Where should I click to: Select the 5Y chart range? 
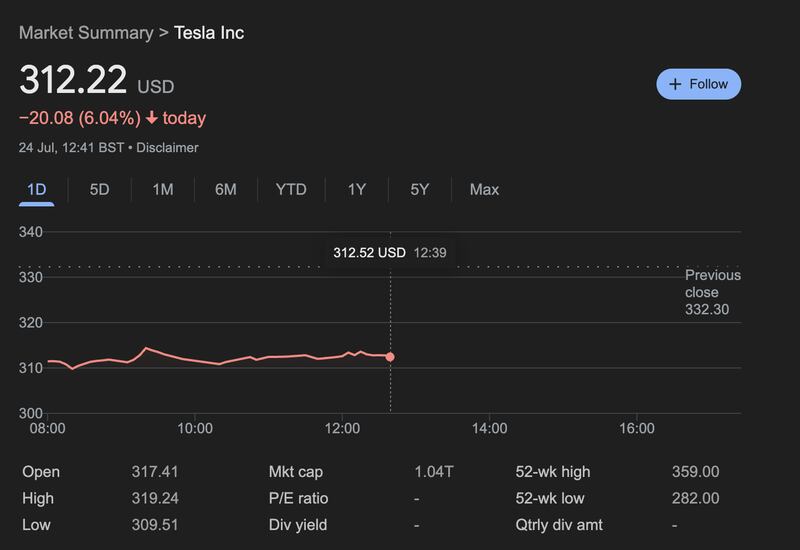[419, 189]
